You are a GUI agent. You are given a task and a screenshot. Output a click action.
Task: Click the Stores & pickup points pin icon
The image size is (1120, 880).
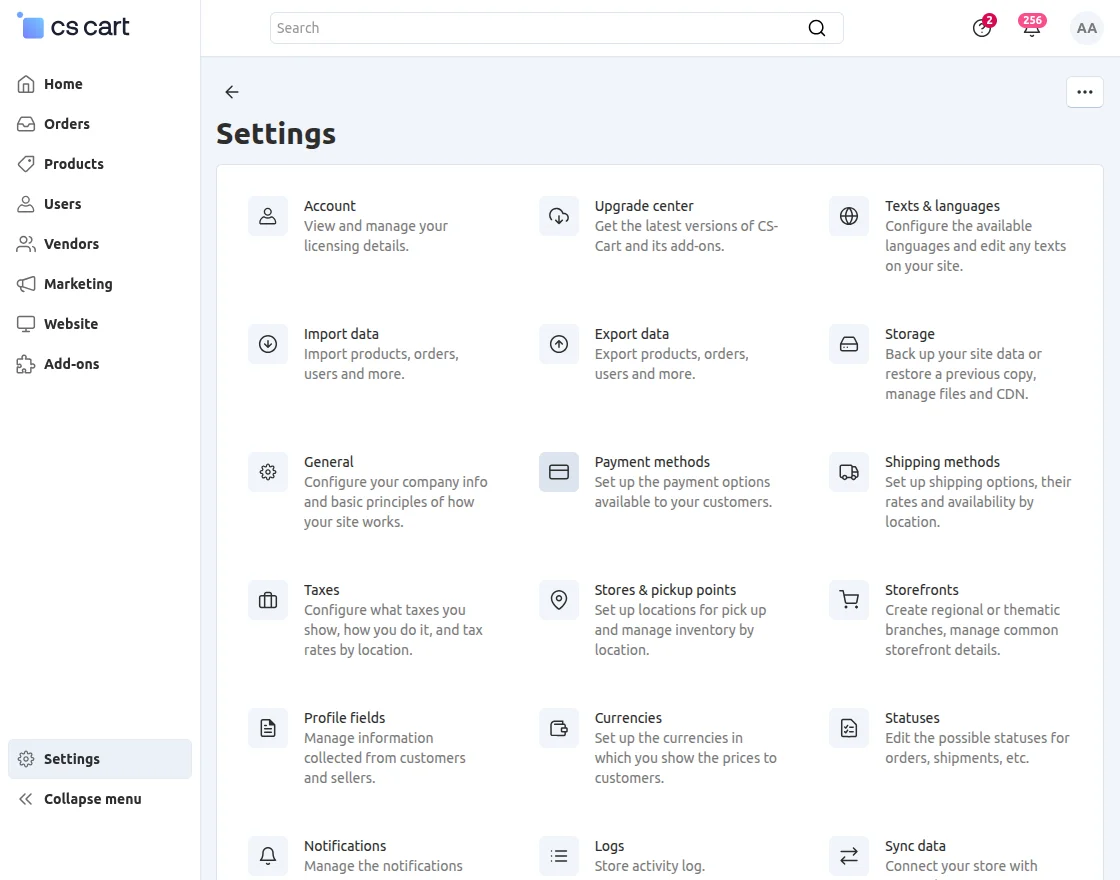(x=559, y=600)
